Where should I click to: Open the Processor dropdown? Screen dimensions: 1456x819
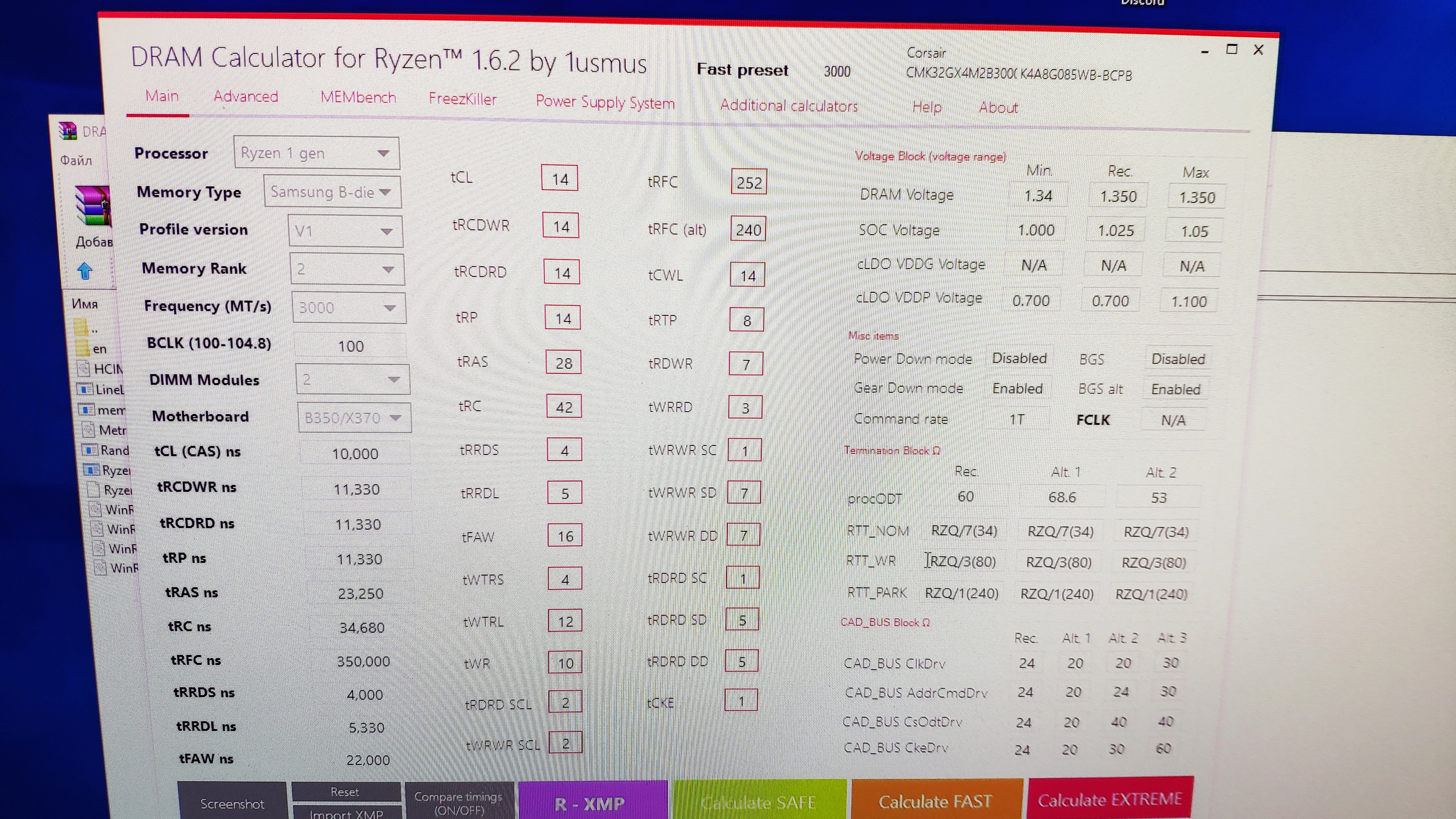(317, 153)
